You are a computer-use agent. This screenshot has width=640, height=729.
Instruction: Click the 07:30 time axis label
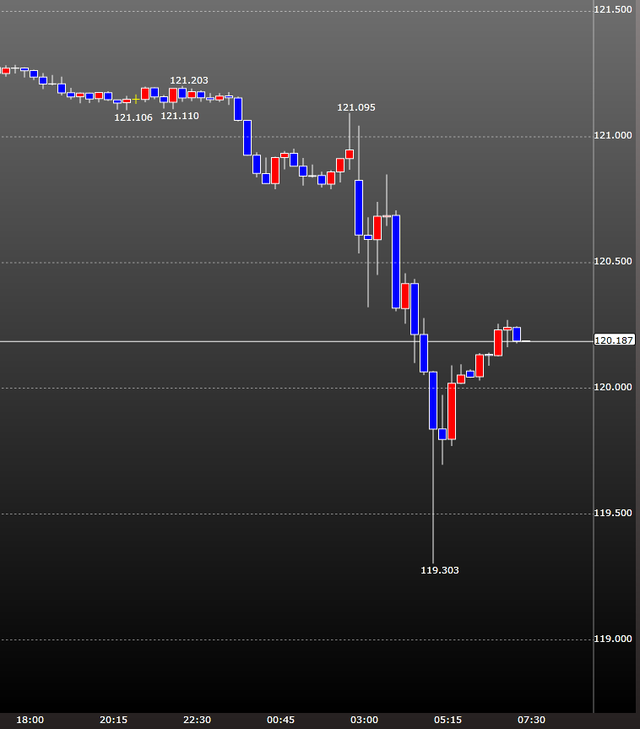[532, 720]
